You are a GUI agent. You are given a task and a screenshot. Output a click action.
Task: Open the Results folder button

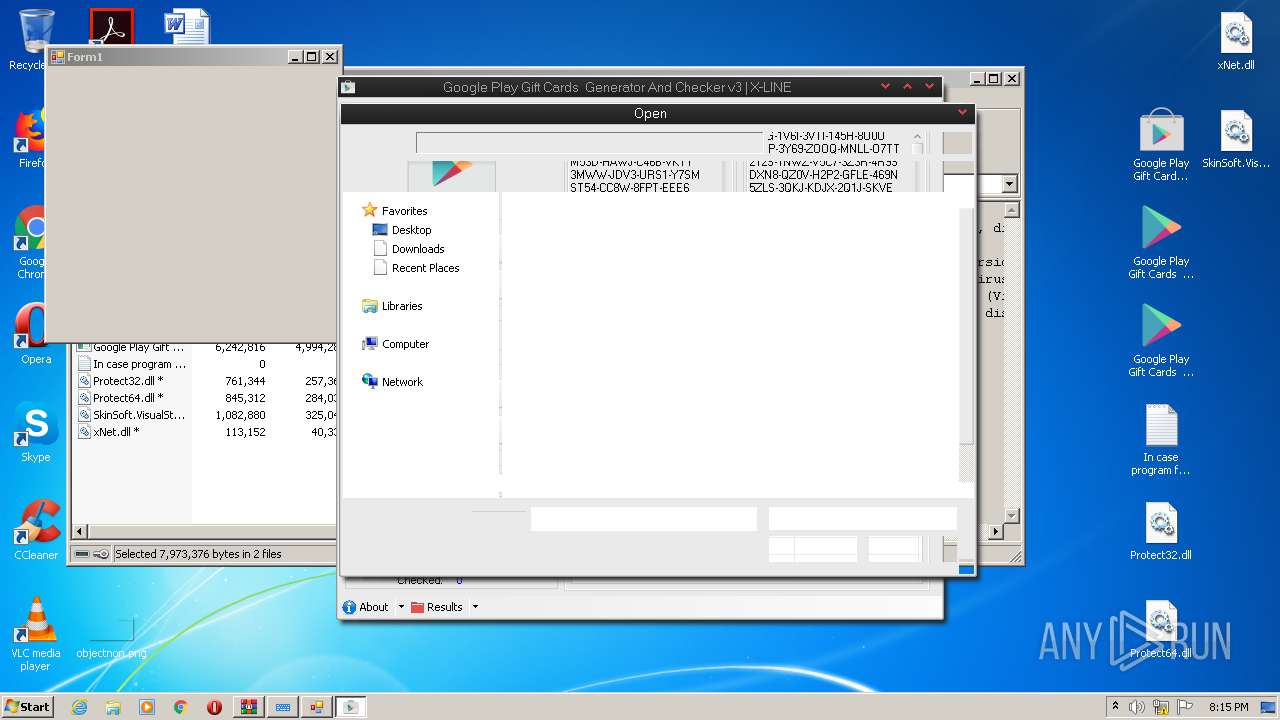pyautogui.click(x=437, y=607)
